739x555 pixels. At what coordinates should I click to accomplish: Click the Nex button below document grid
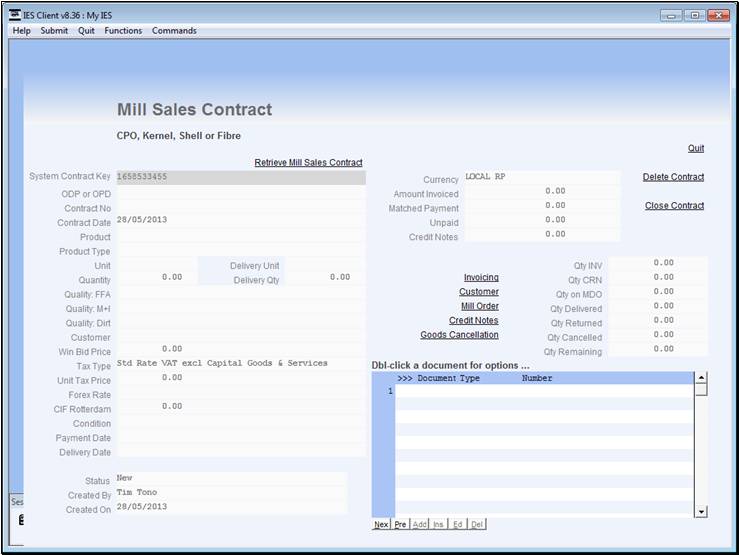[381, 524]
